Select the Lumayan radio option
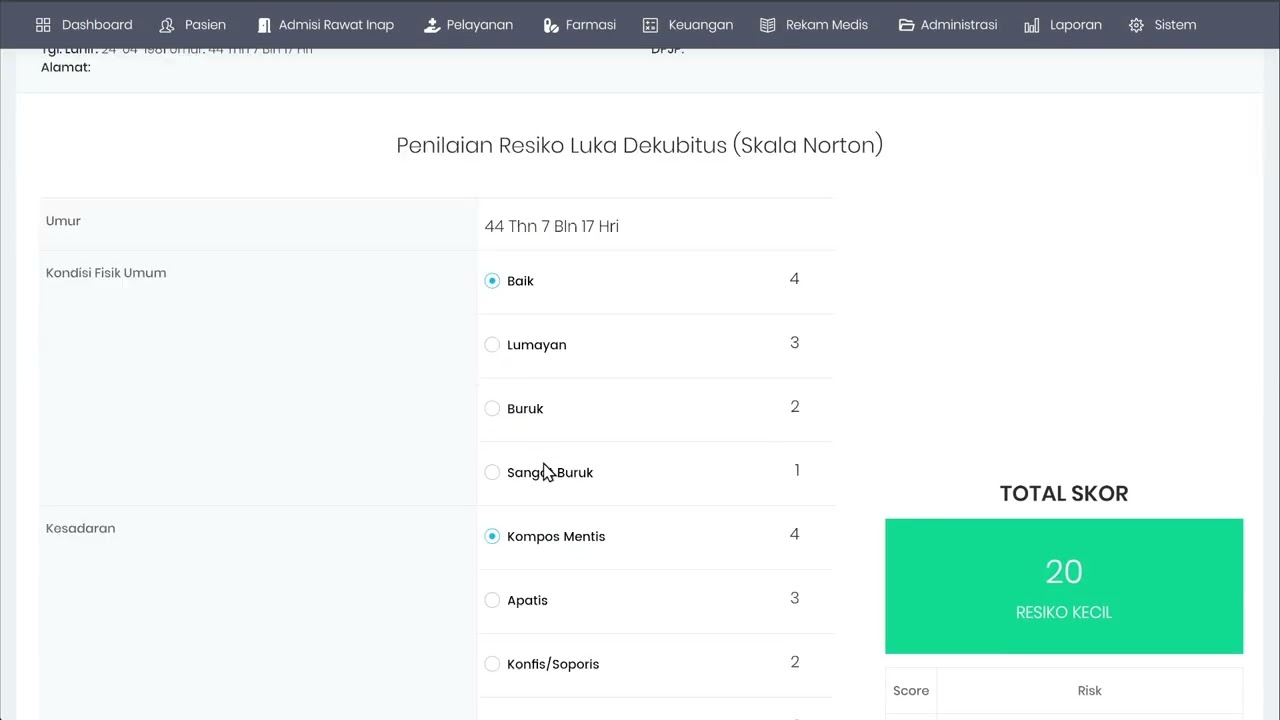The width and height of the screenshot is (1280, 720). point(492,345)
